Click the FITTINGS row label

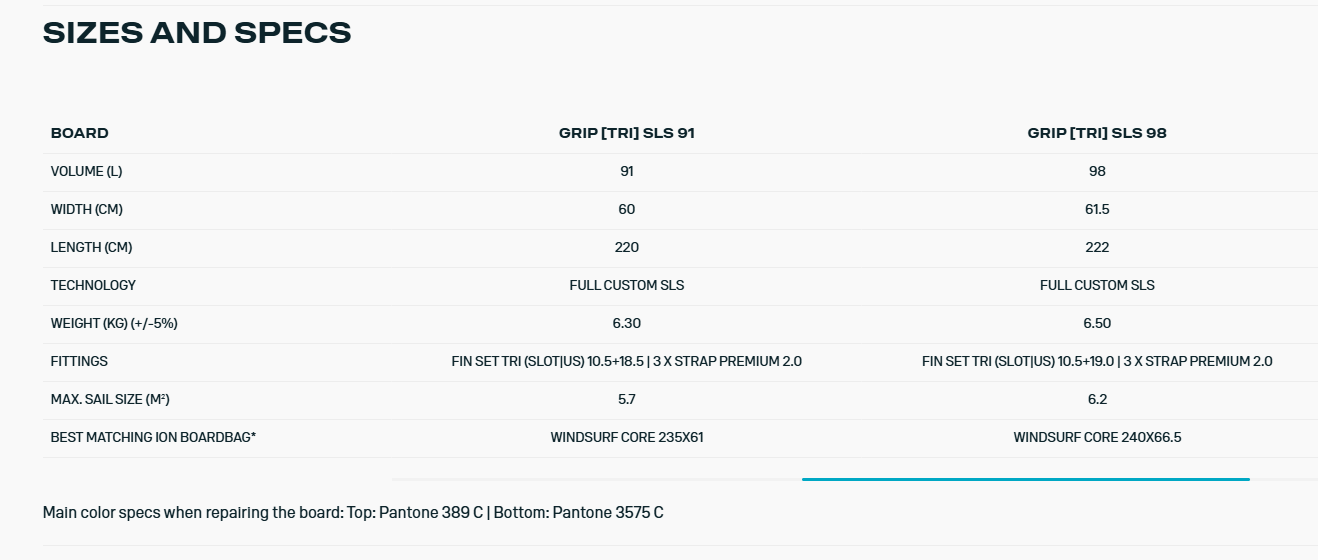[x=79, y=361]
